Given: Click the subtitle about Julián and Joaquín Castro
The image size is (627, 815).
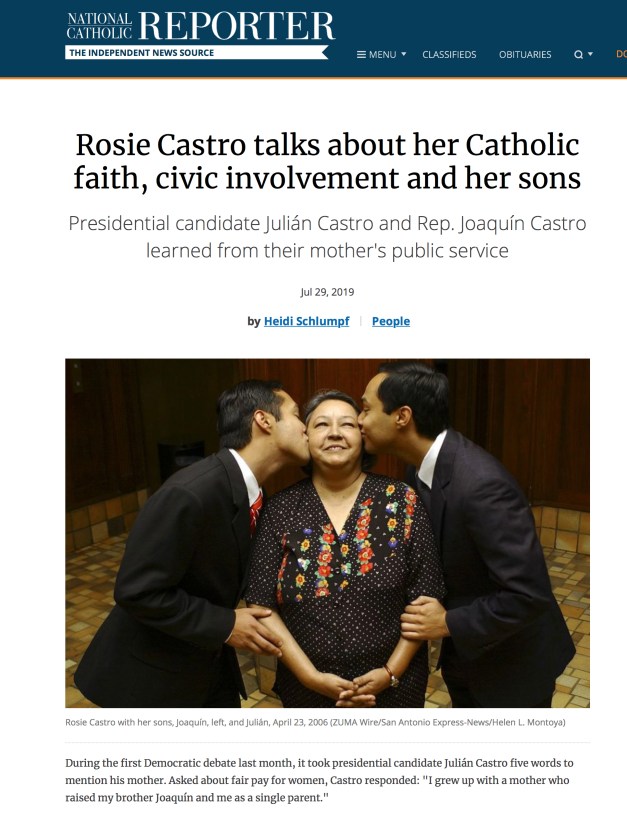Looking at the screenshot, I should coord(328,236).
